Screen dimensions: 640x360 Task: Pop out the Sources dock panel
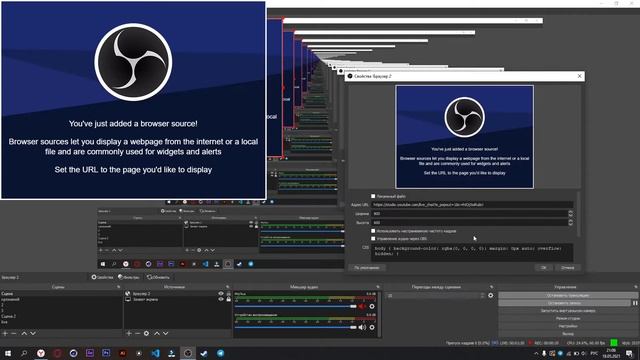coord(228,287)
